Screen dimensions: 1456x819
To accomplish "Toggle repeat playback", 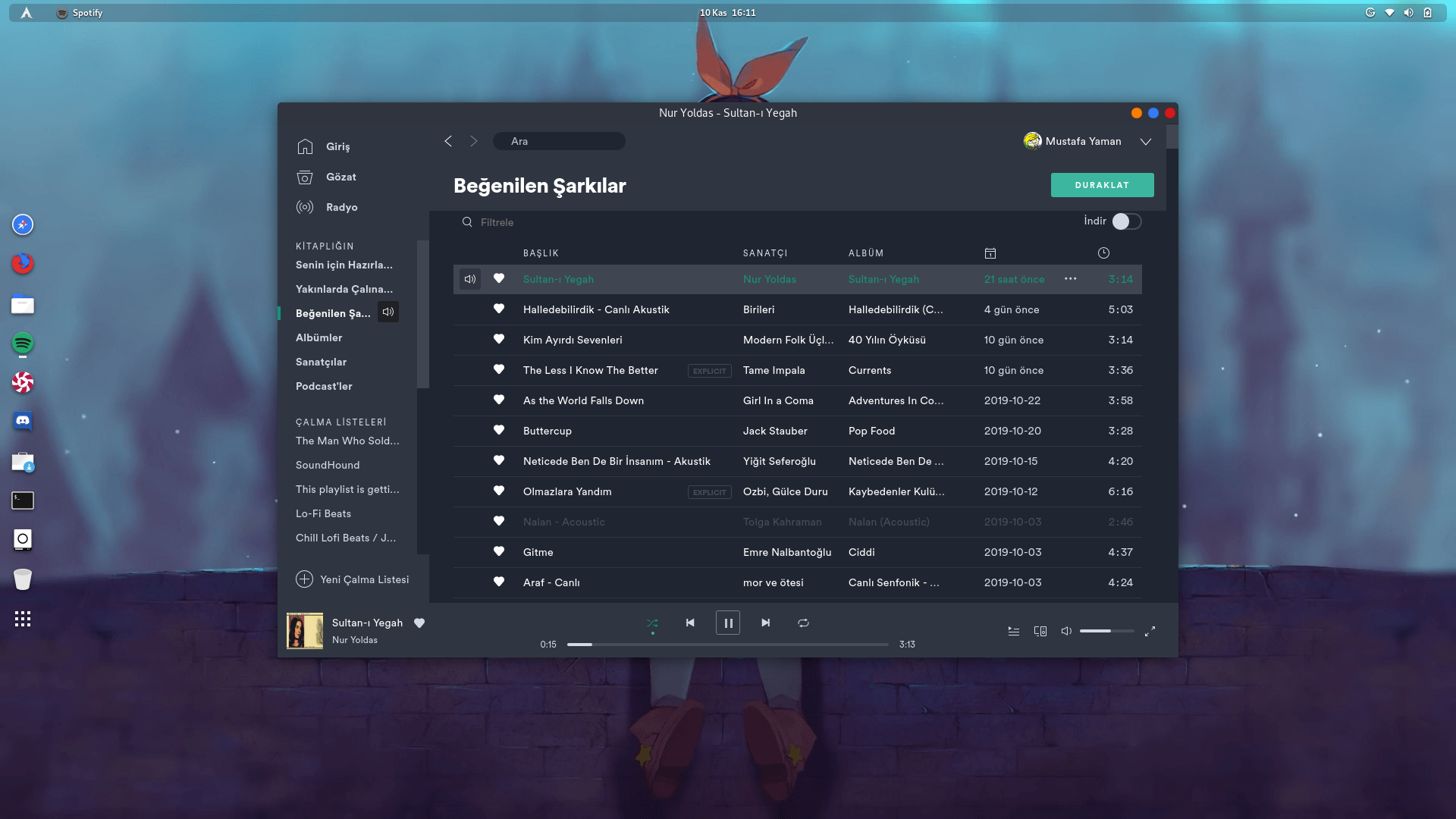I will tap(804, 623).
